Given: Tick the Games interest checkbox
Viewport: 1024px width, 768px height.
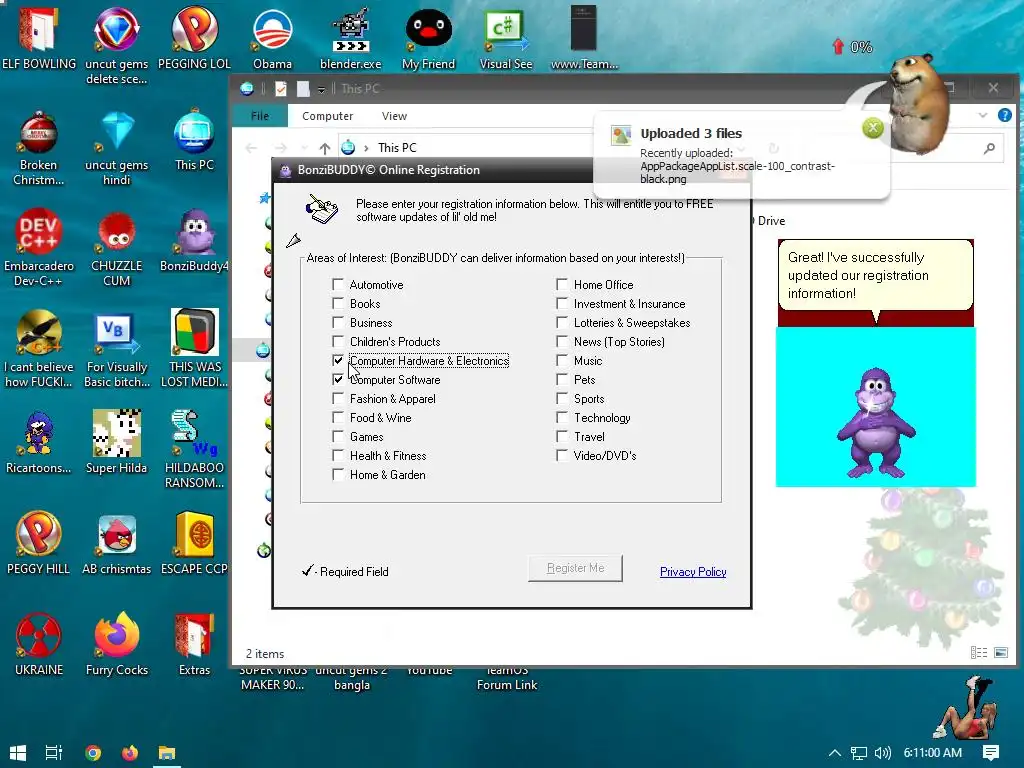Looking at the screenshot, I should click(x=338, y=436).
